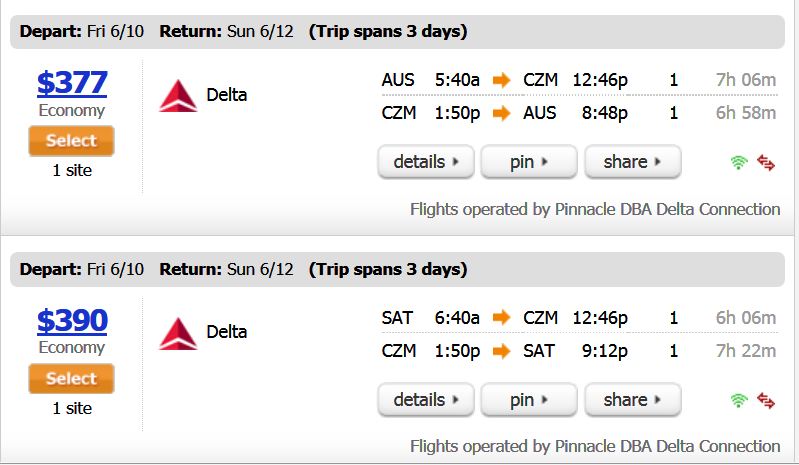Click the AUS 5:40a to CZM outbound leg row

(579, 80)
